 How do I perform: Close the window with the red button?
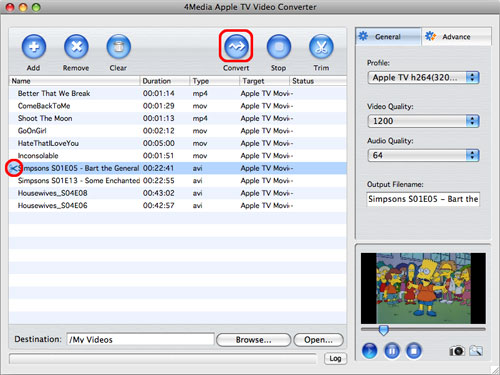10,7
